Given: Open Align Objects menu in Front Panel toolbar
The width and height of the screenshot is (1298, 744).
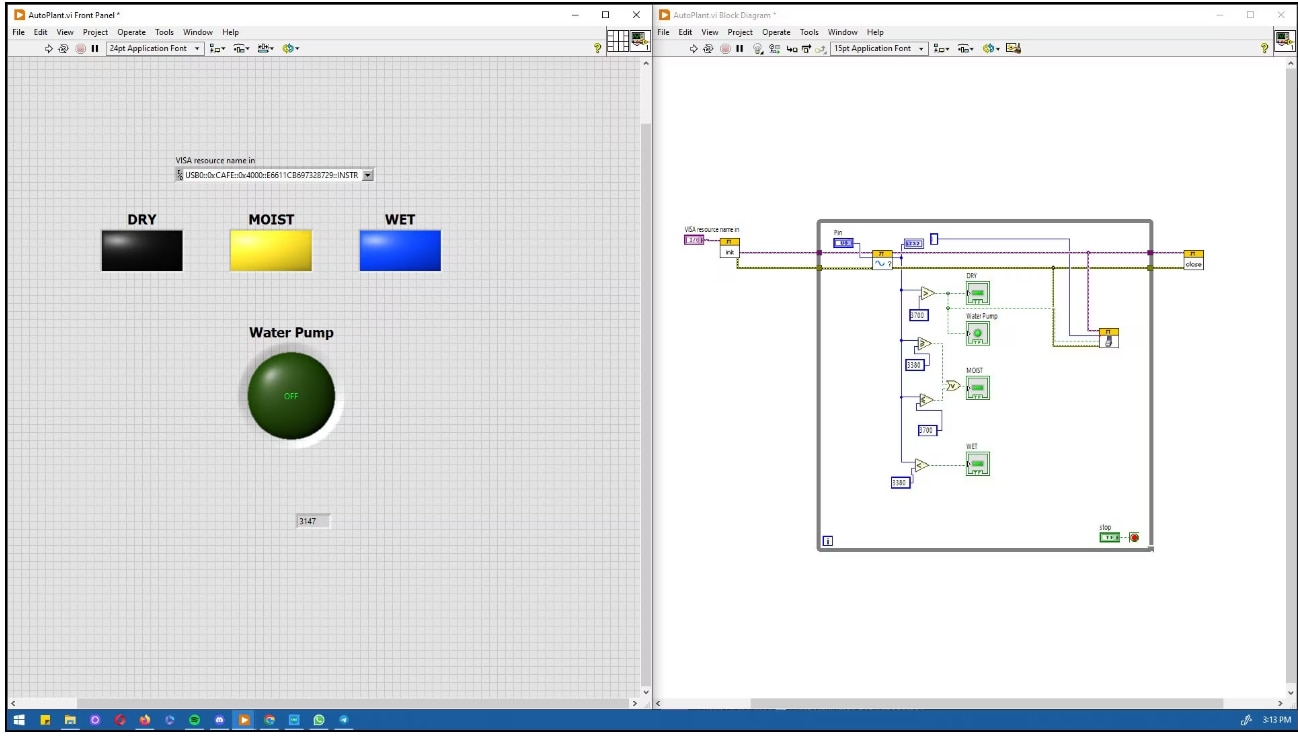Looking at the screenshot, I should click(216, 48).
